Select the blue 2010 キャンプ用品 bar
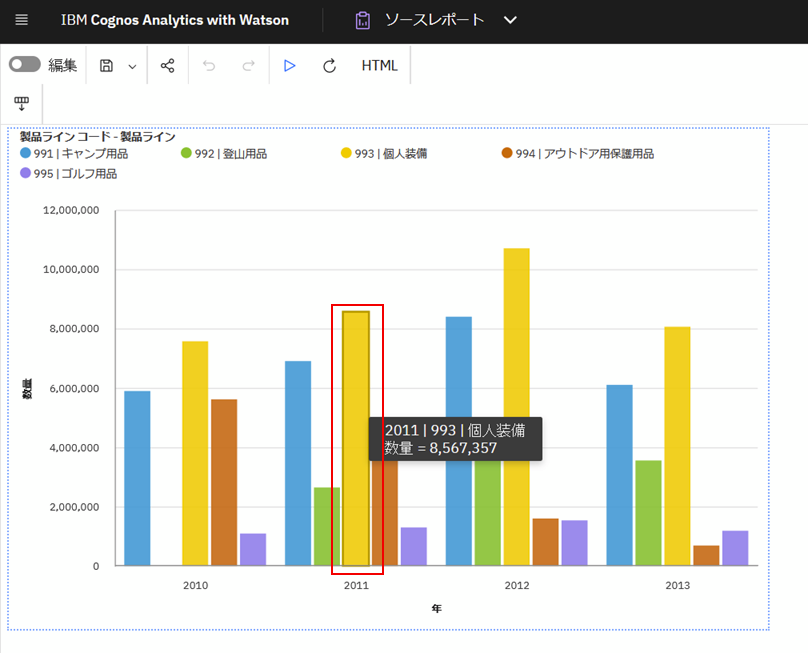 coord(137,478)
